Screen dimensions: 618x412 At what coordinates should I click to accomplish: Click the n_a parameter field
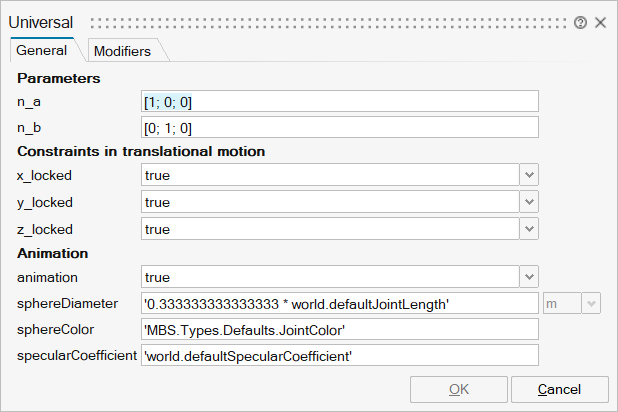(x=340, y=102)
